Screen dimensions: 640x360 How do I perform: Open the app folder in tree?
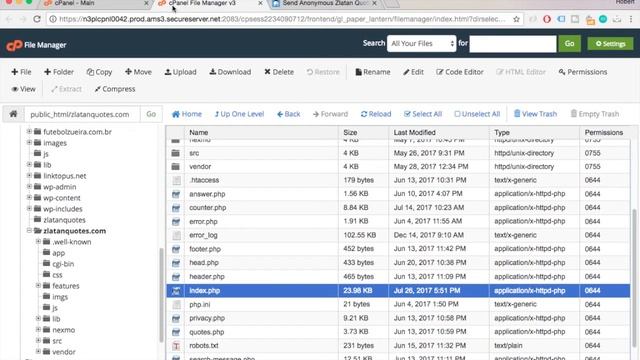[x=58, y=253]
